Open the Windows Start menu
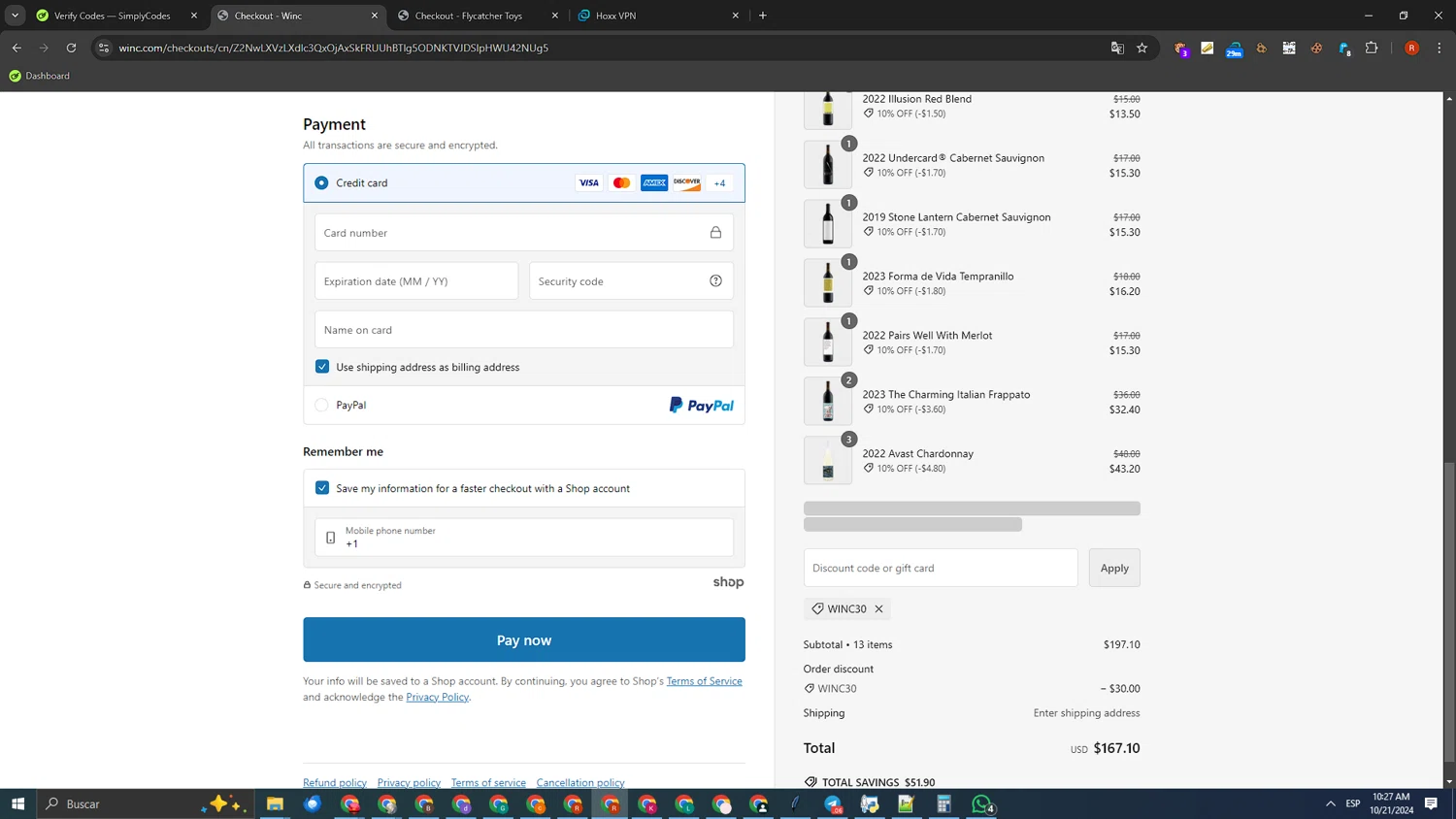The image size is (1456, 819). (x=17, y=803)
